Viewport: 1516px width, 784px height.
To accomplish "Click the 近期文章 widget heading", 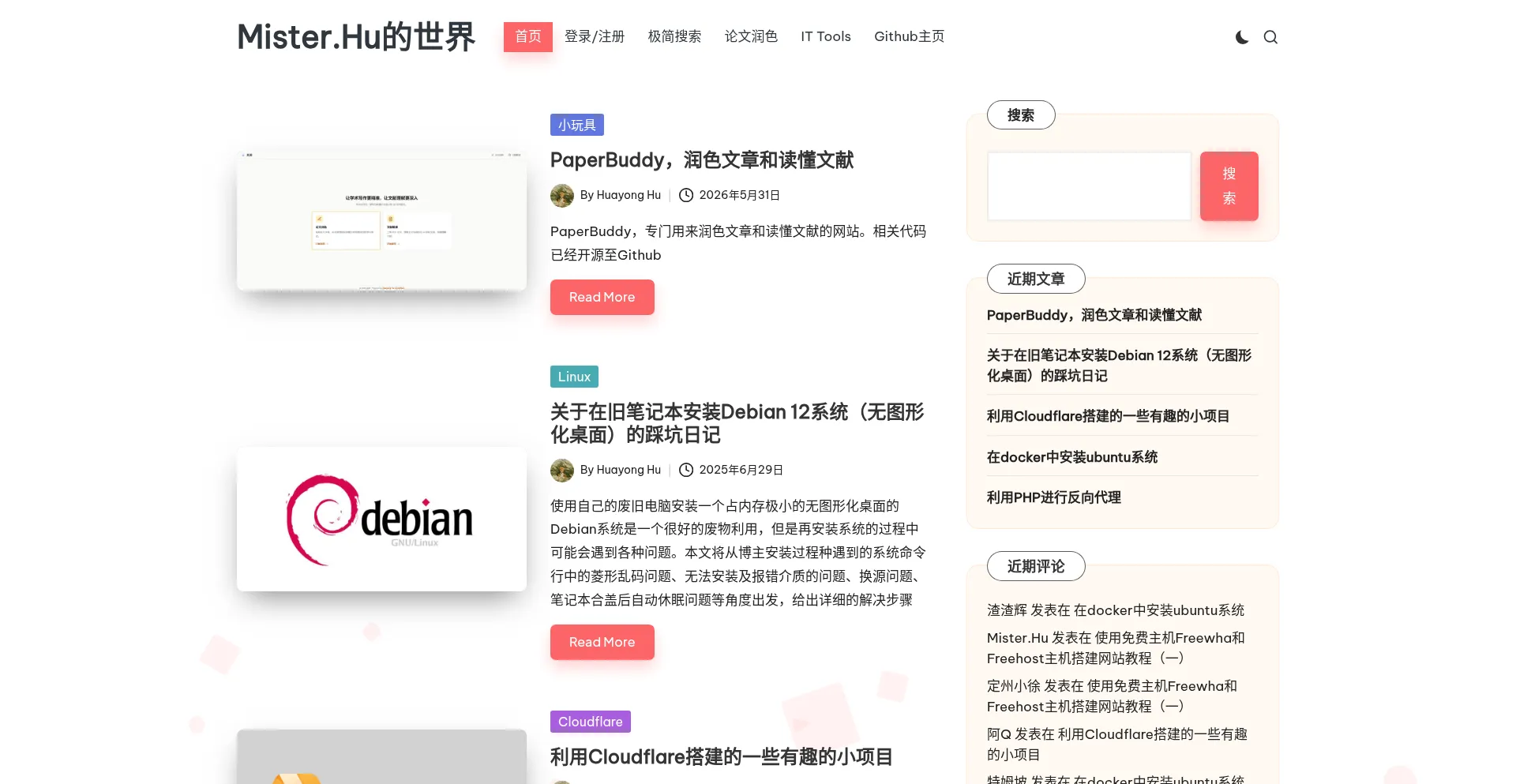I will tap(1036, 279).
